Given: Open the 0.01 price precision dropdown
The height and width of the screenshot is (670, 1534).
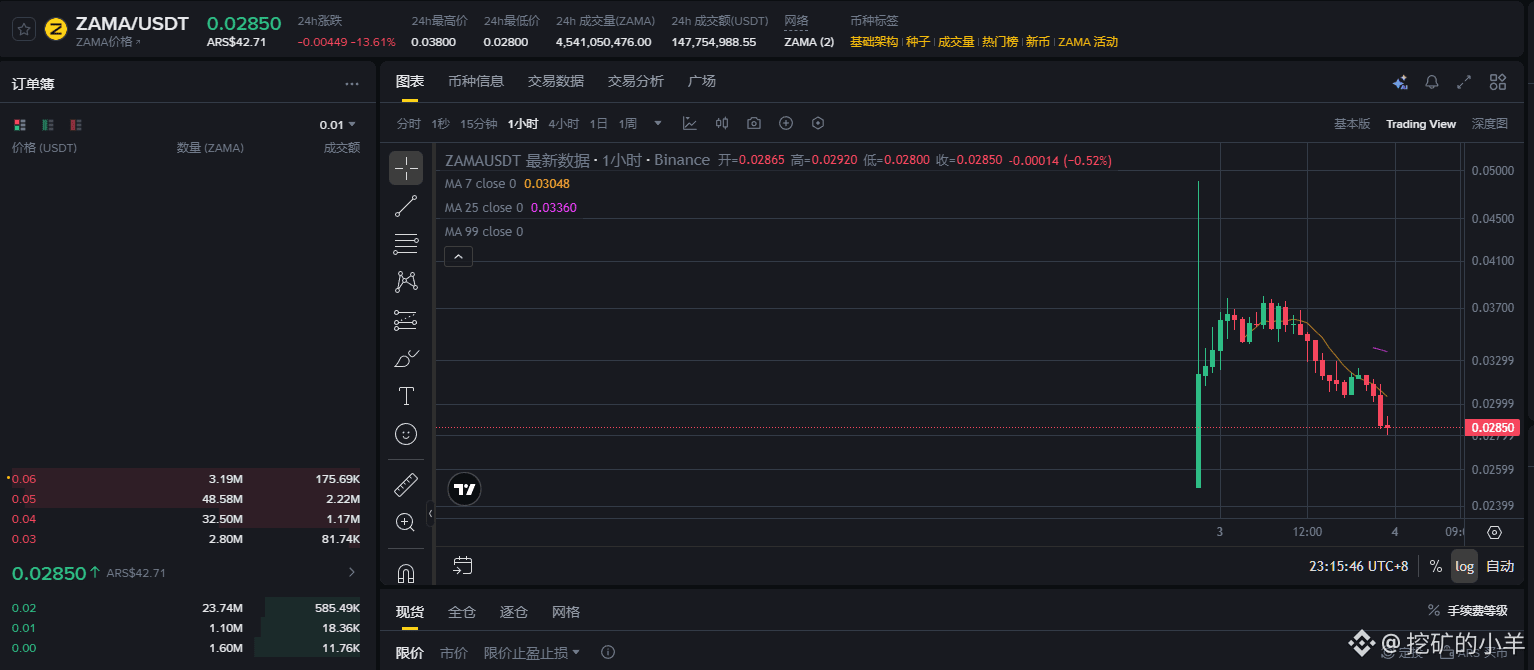Looking at the screenshot, I should pos(337,125).
